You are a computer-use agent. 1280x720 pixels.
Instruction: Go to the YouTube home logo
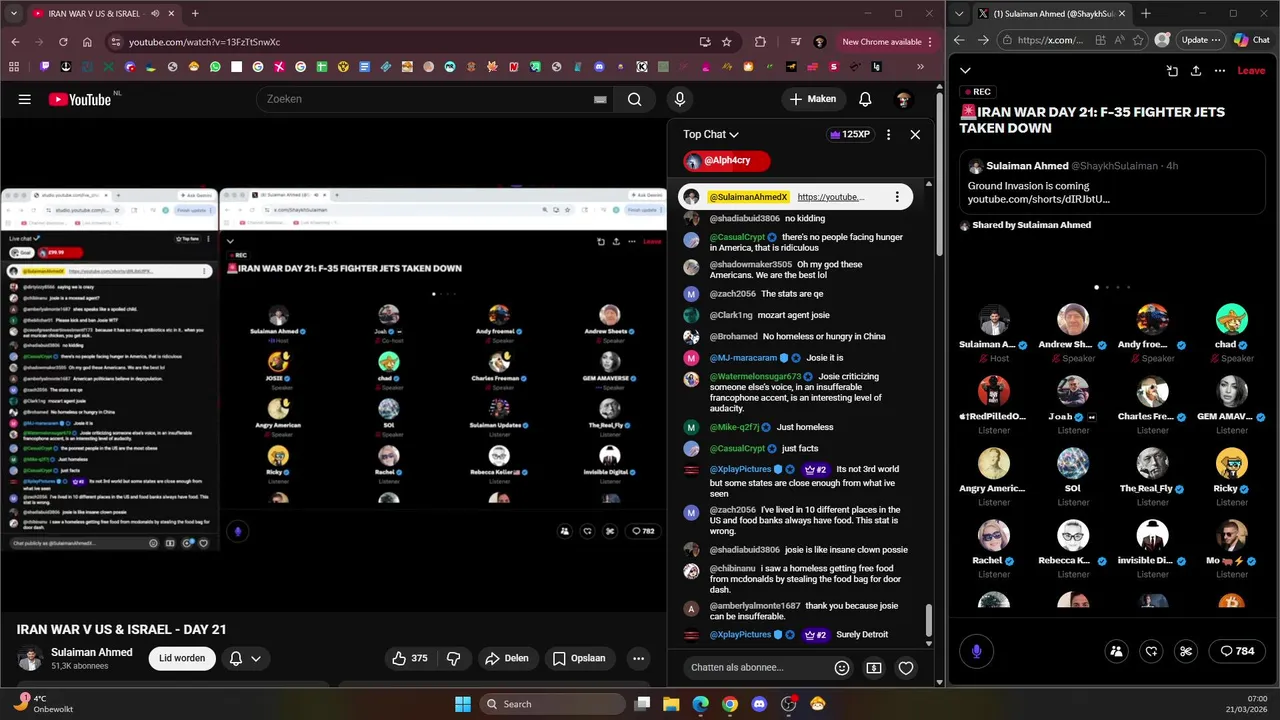tap(80, 99)
